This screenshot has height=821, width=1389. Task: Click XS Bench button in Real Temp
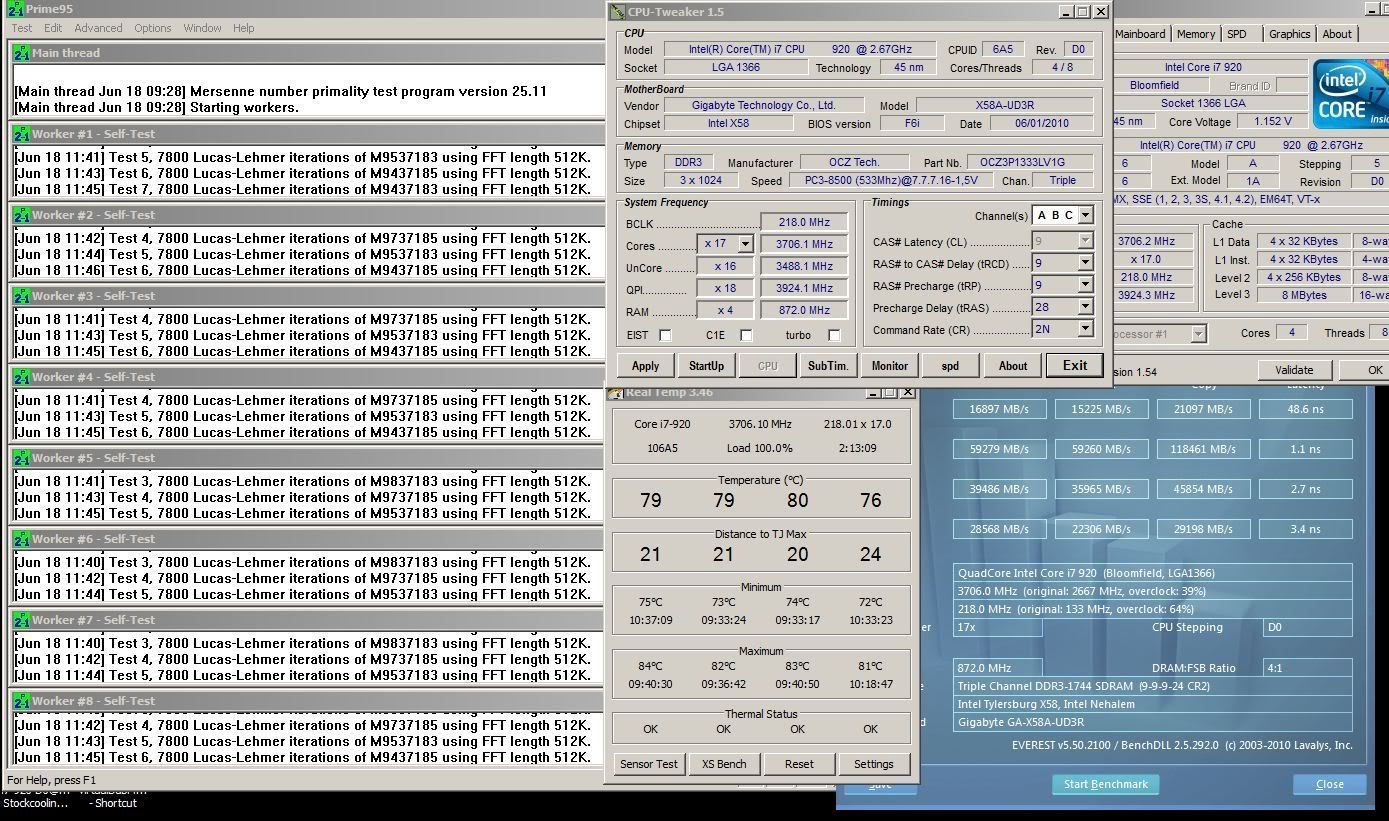point(724,764)
